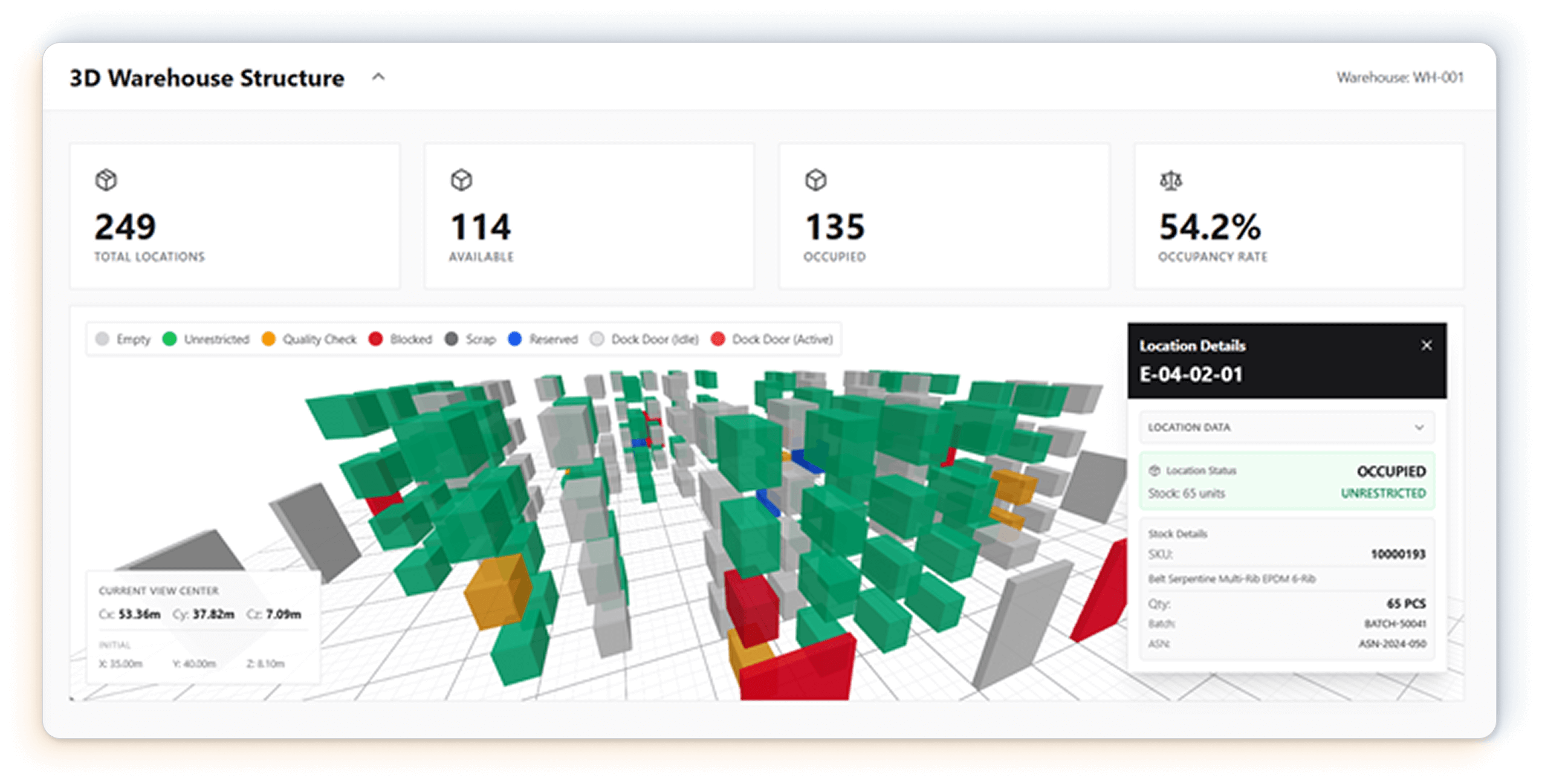1542x784 pixels.
Task: Click the Warehouse: WH-001 label
Action: (1399, 77)
